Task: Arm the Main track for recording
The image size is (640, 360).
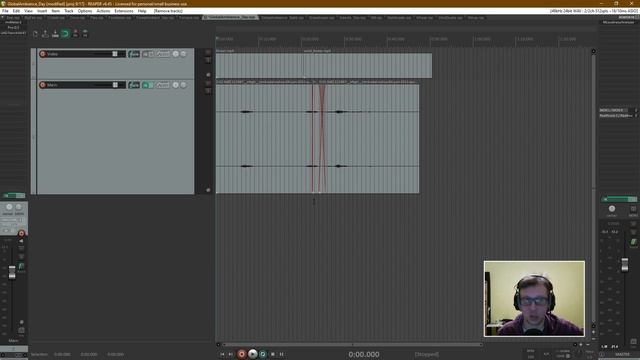Action: point(42,85)
